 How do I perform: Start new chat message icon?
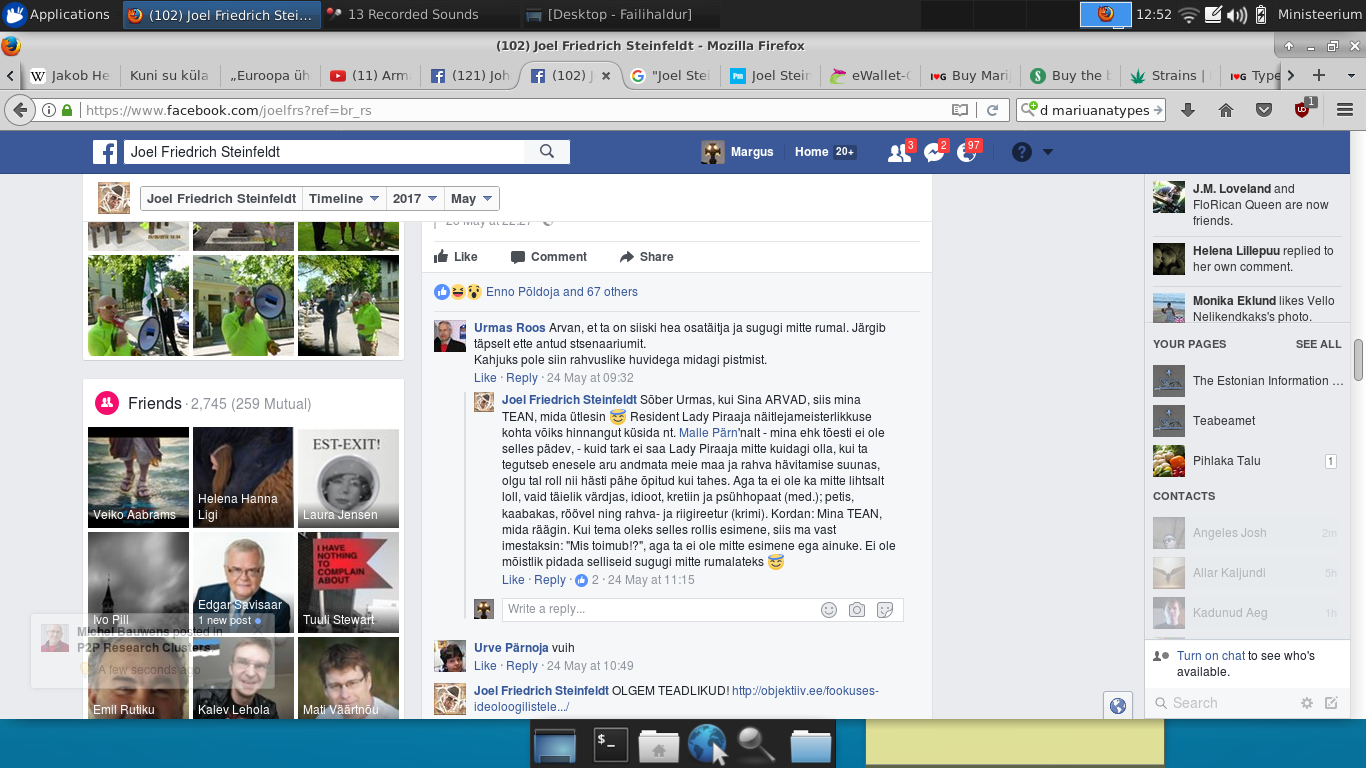pos(1331,703)
